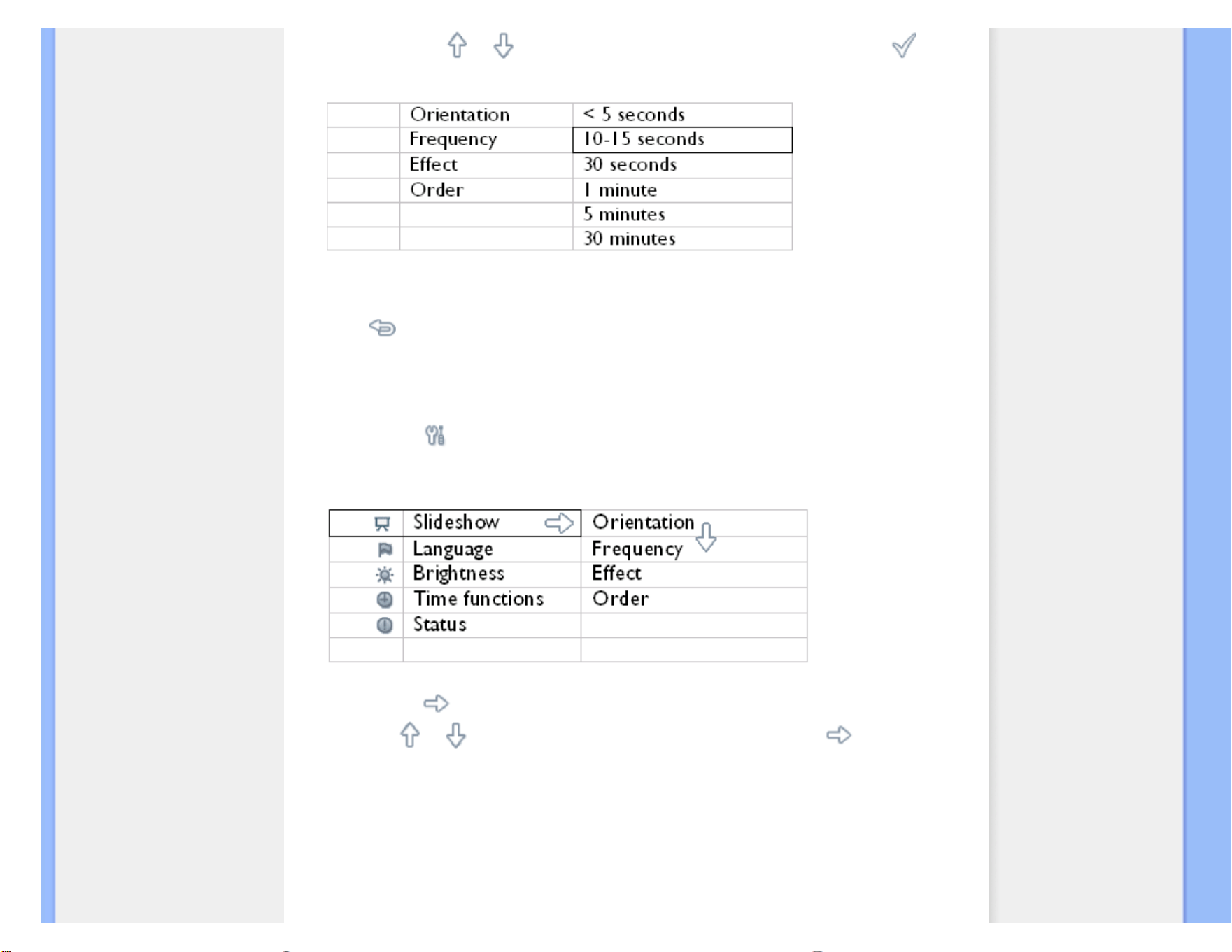Image resolution: width=1232 pixels, height=952 pixels.
Task: Choose the 1 minute option
Action: 682,190
